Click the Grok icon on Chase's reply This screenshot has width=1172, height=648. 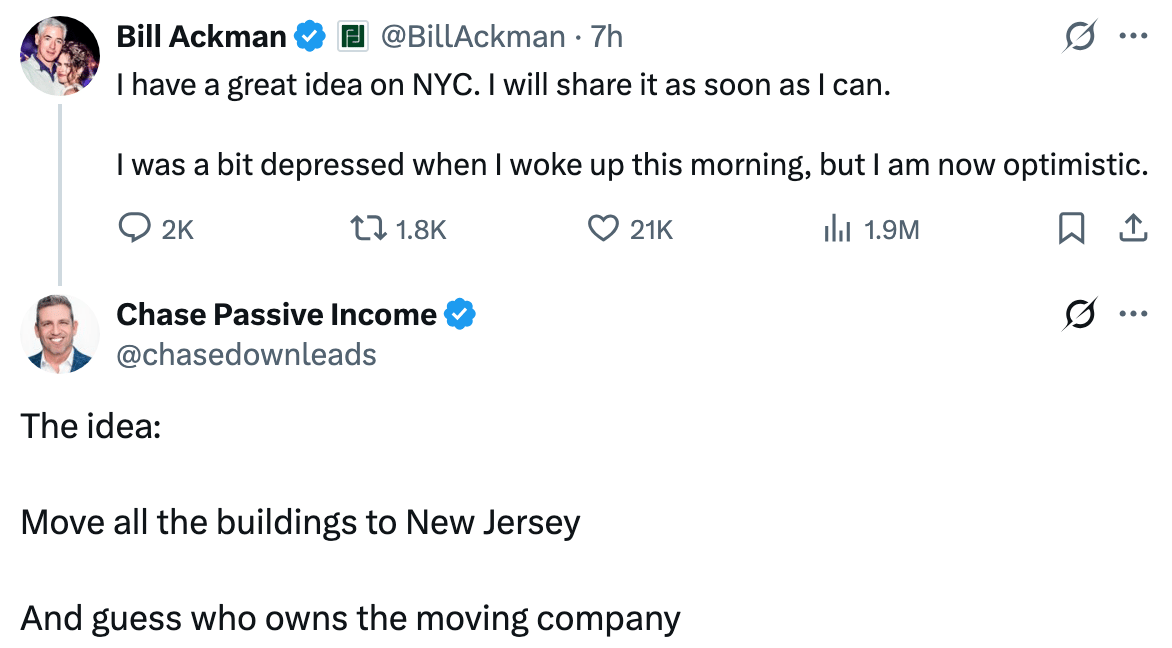click(1081, 315)
